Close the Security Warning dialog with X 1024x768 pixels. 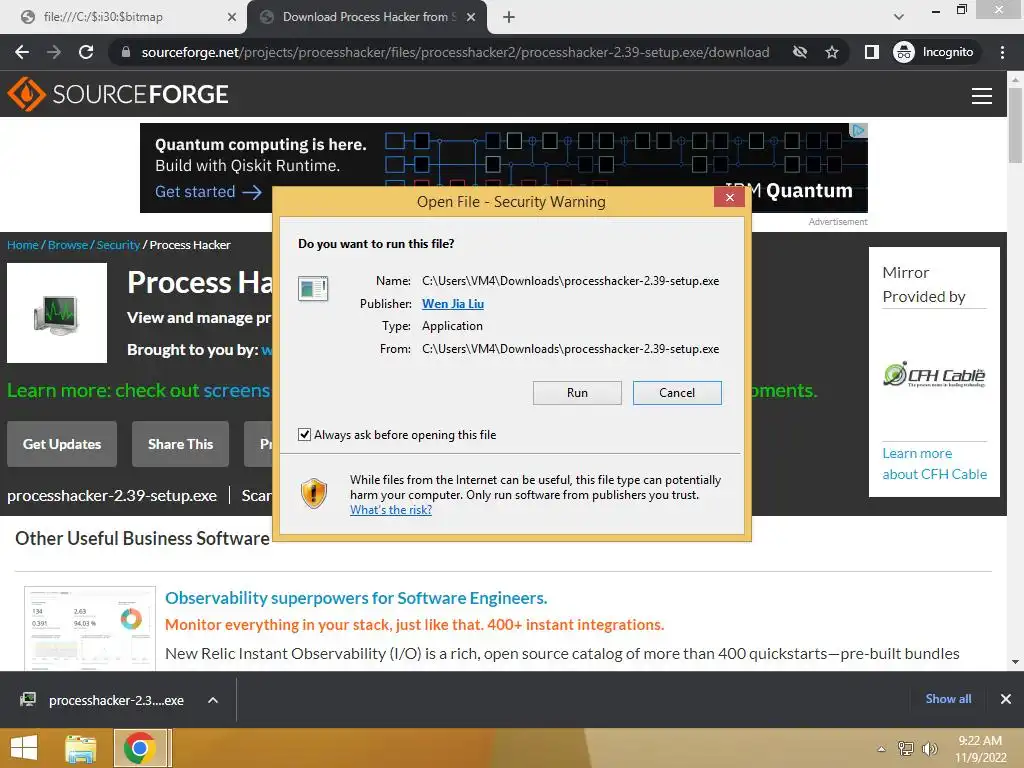[x=729, y=197]
